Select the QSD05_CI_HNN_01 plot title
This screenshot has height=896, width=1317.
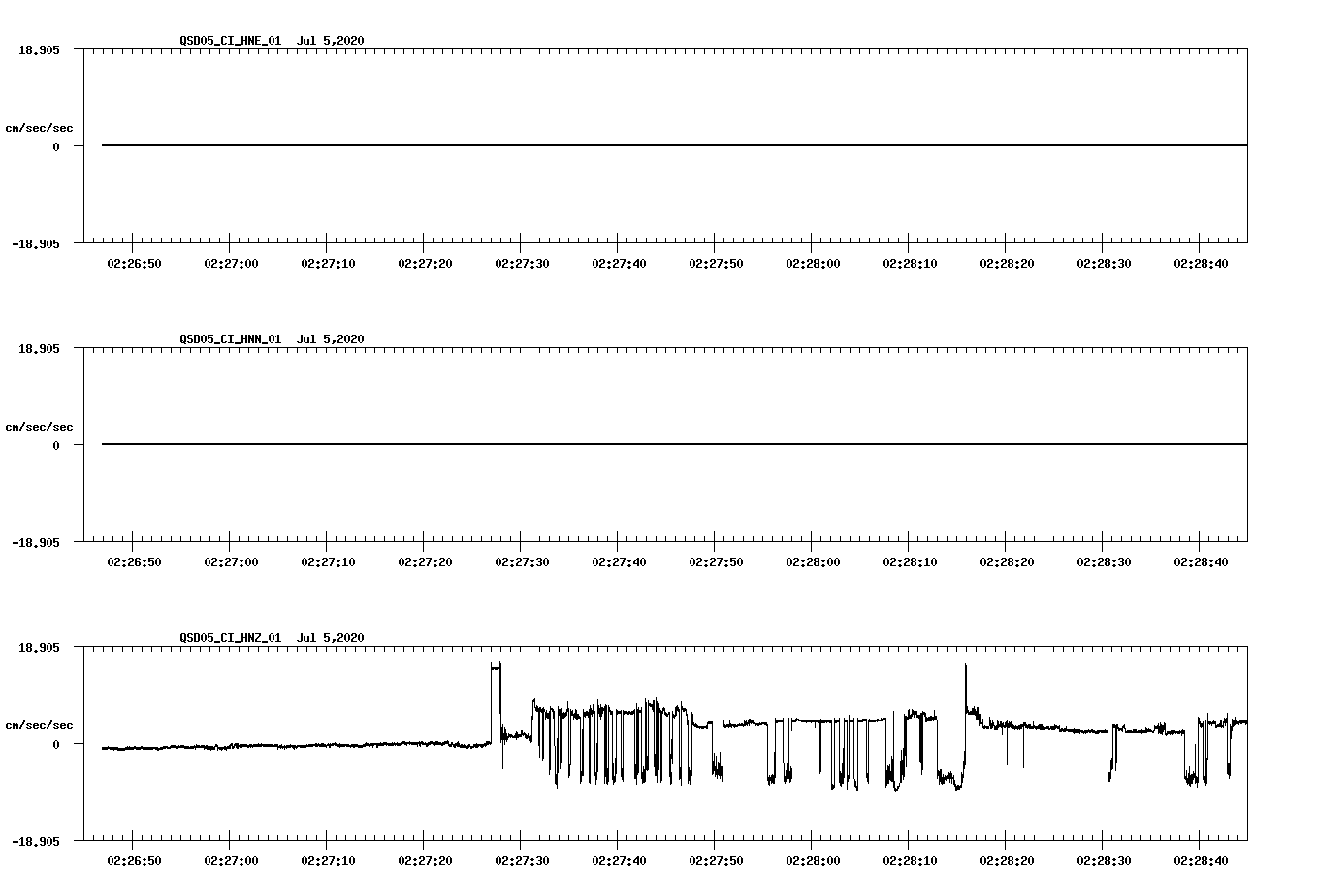(231, 339)
